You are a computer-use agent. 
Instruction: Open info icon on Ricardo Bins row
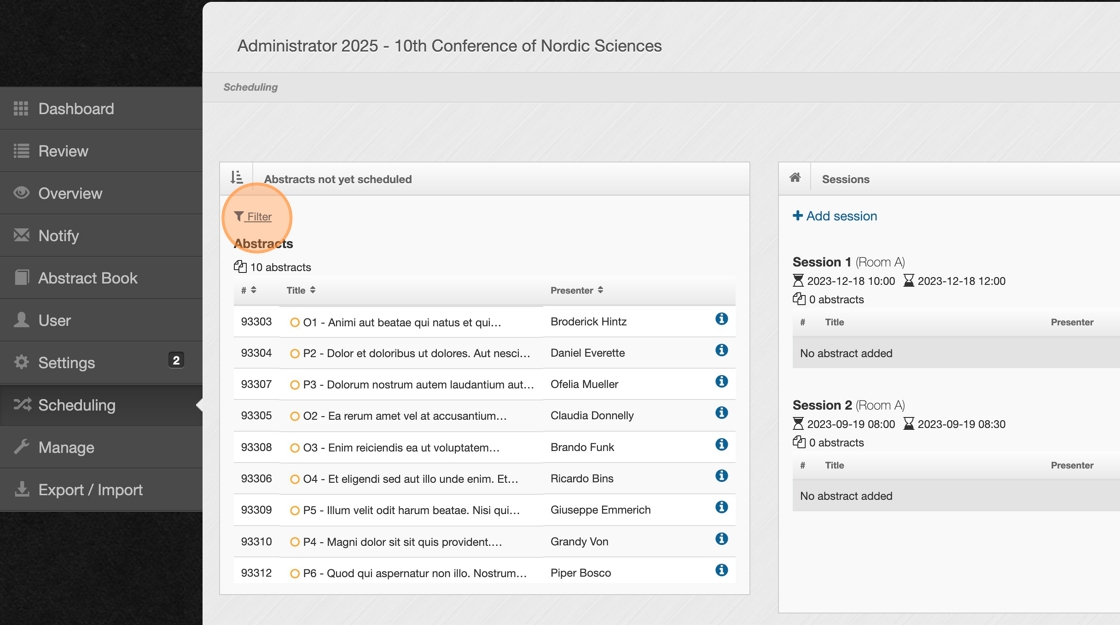(x=721, y=476)
